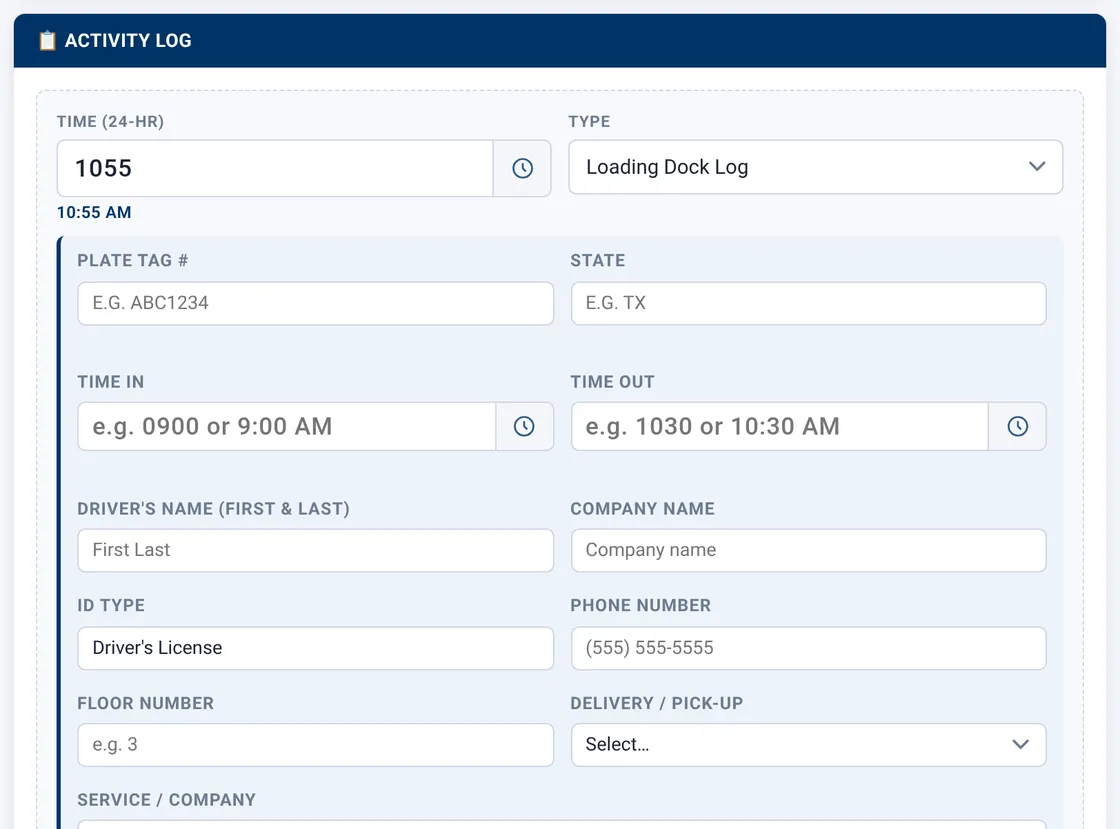
Task: Focus the Driver's Name input field
Action: tap(316, 551)
